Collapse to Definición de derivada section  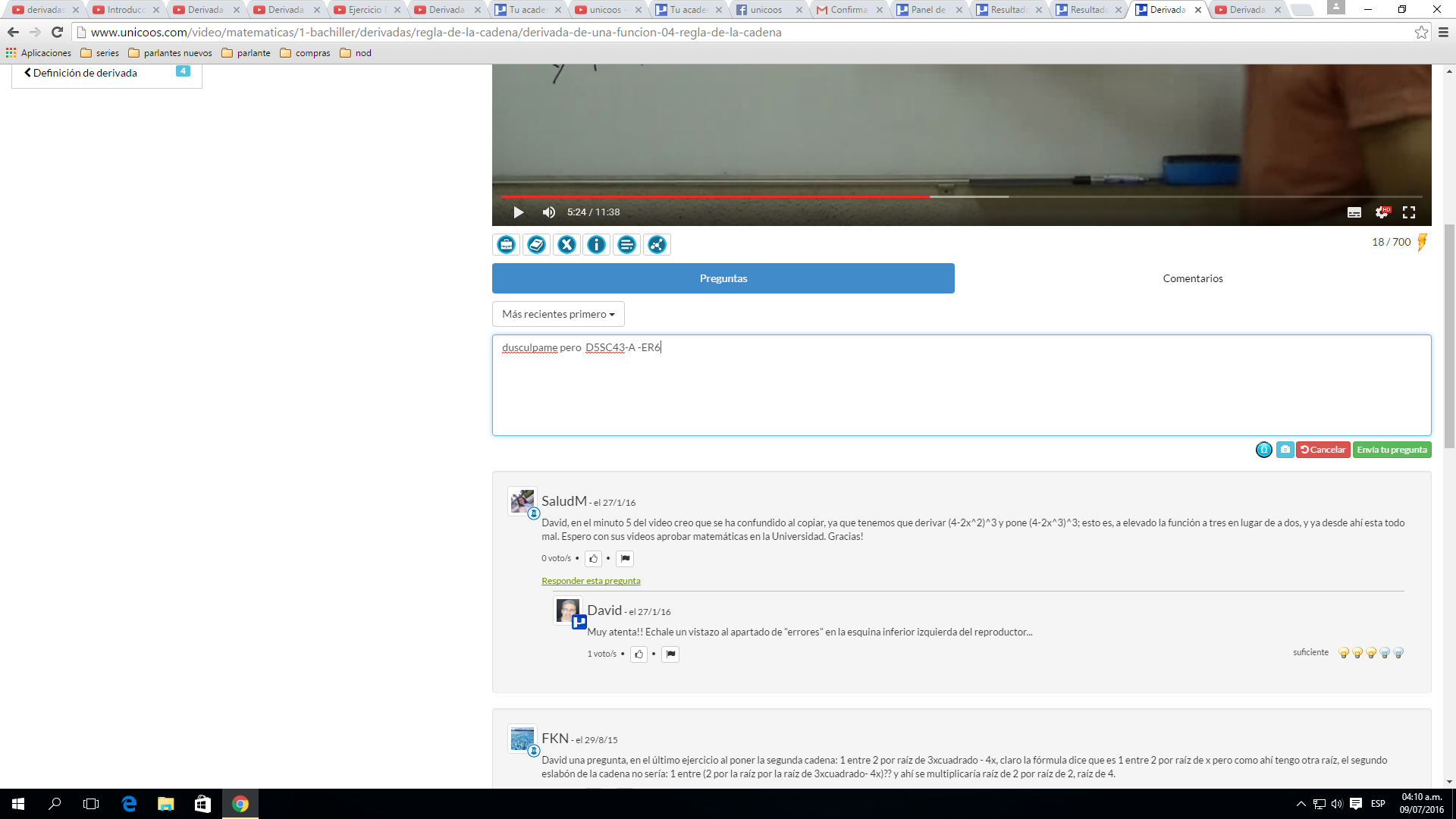(83, 73)
